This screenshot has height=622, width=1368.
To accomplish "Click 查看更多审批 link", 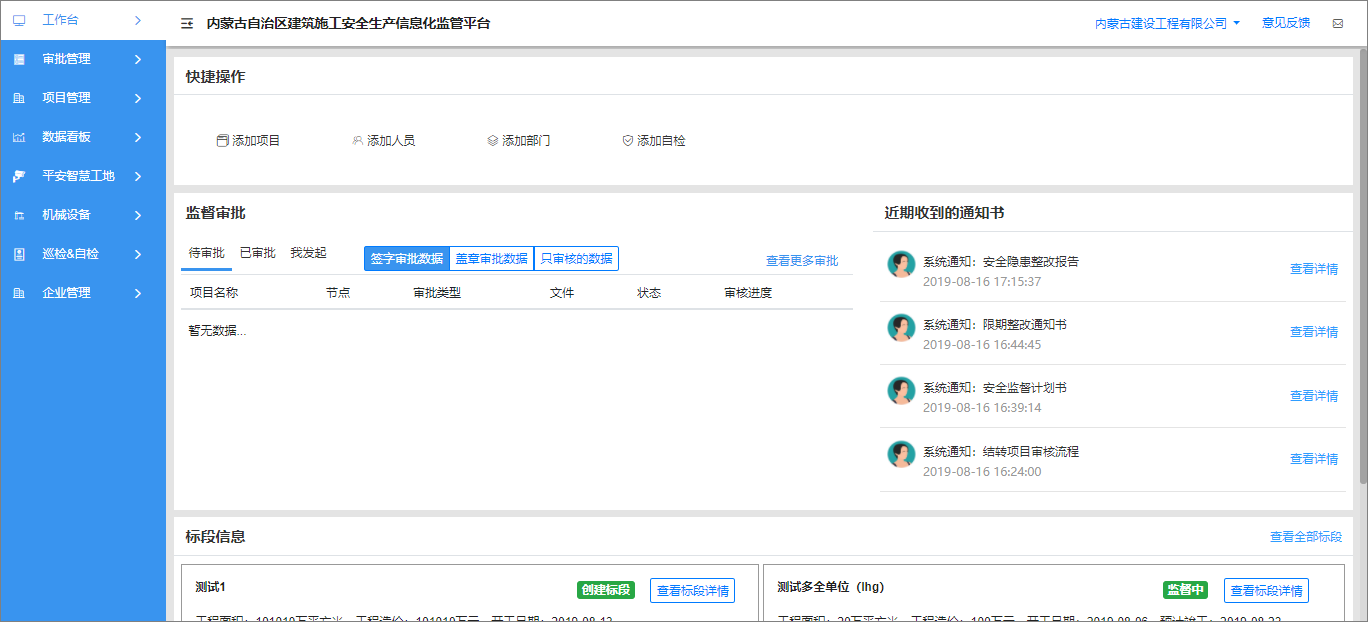I will 802,261.
